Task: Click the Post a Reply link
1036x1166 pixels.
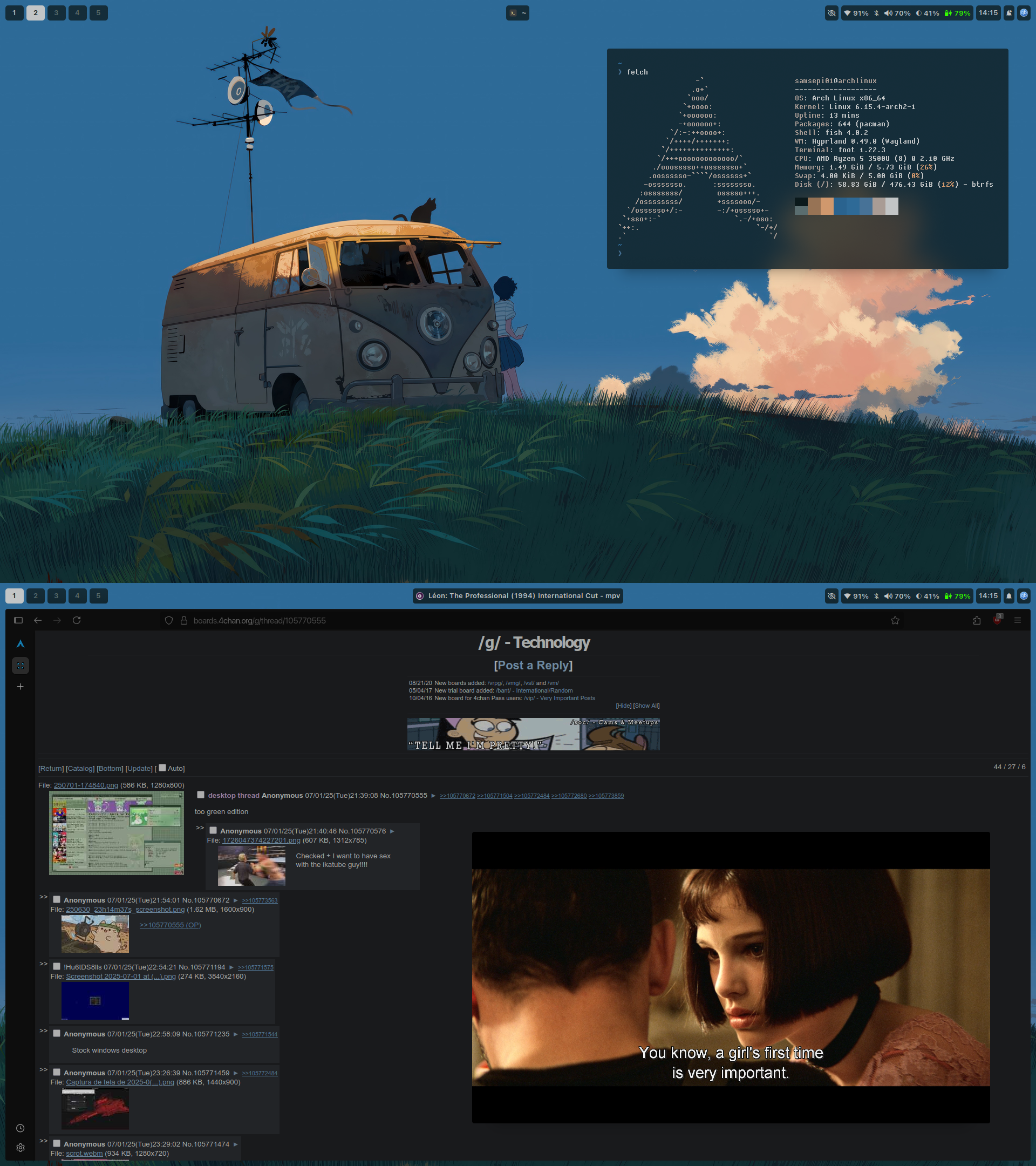Action: (x=533, y=665)
